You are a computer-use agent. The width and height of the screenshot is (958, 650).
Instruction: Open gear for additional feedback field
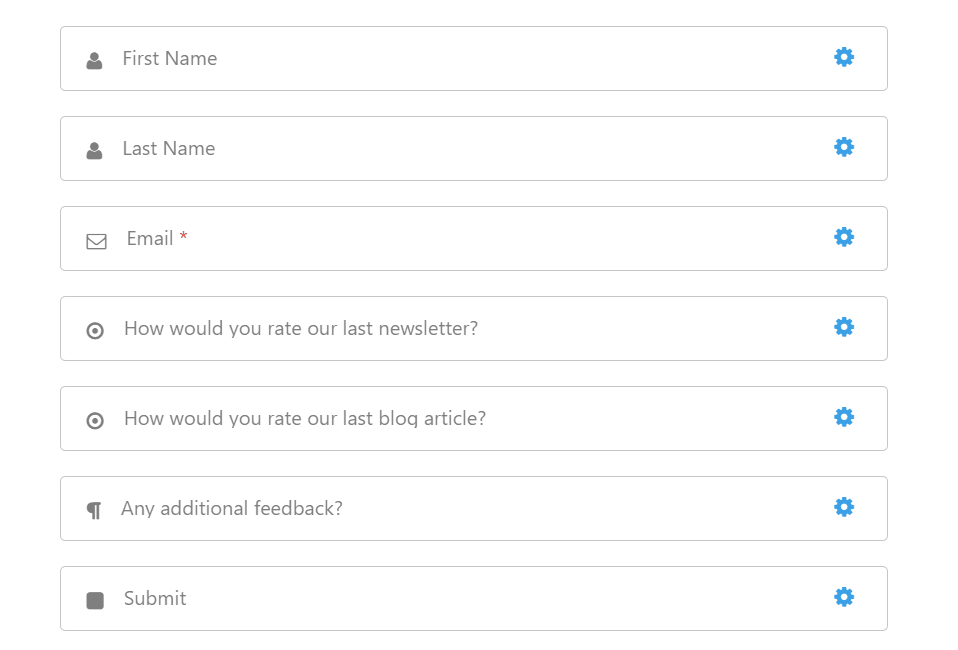pos(844,506)
